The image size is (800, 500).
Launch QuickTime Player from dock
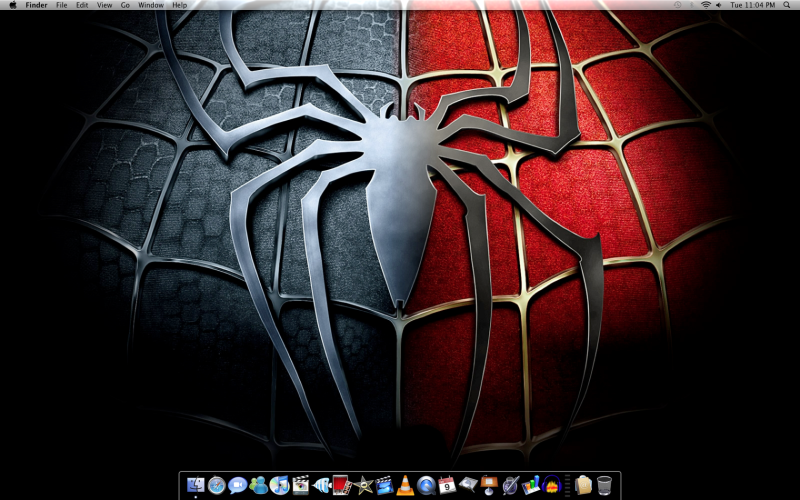(426, 485)
